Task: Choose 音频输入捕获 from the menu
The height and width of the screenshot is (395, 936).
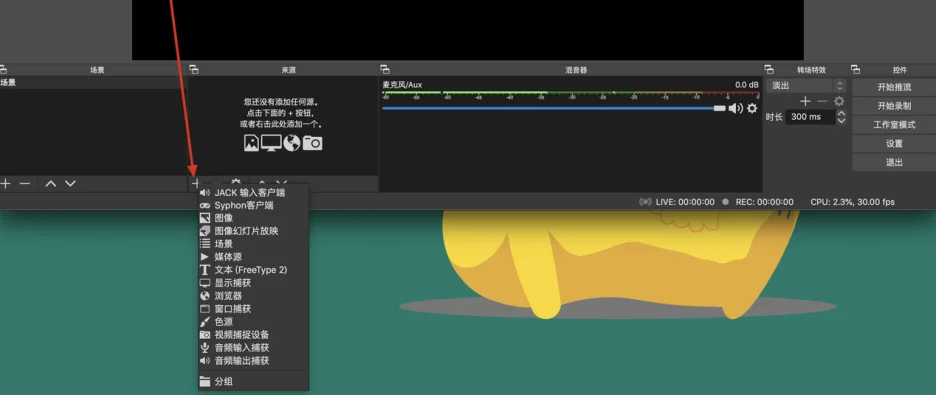Action: pyautogui.click(x=253, y=348)
